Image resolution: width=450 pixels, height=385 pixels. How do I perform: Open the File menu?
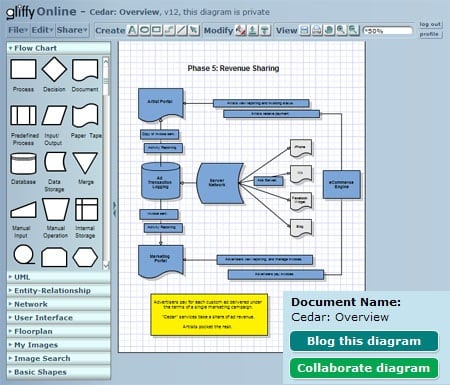[x=18, y=30]
